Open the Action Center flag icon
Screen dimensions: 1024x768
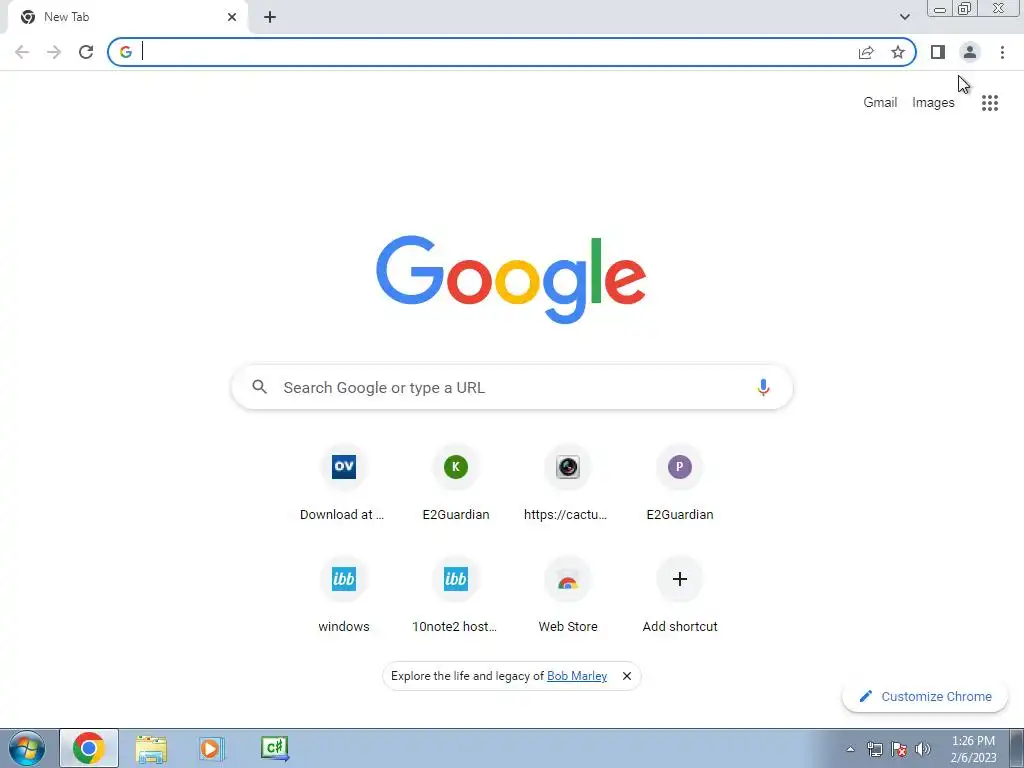pos(899,749)
